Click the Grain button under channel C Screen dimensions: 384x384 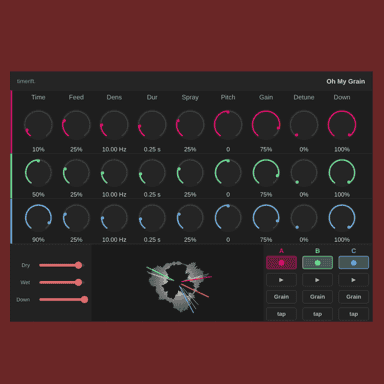[354, 297]
